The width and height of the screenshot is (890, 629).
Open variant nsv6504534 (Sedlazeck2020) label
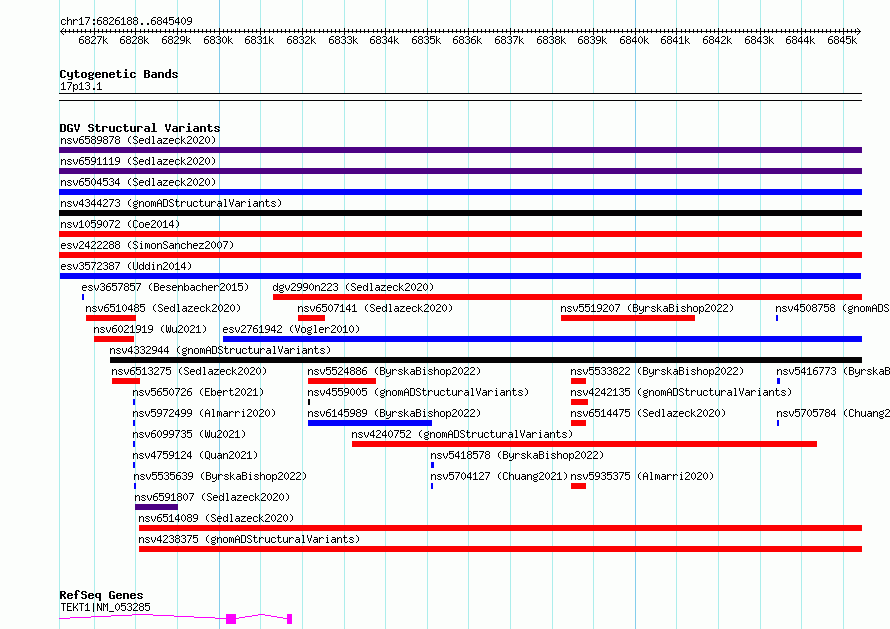click(x=138, y=182)
